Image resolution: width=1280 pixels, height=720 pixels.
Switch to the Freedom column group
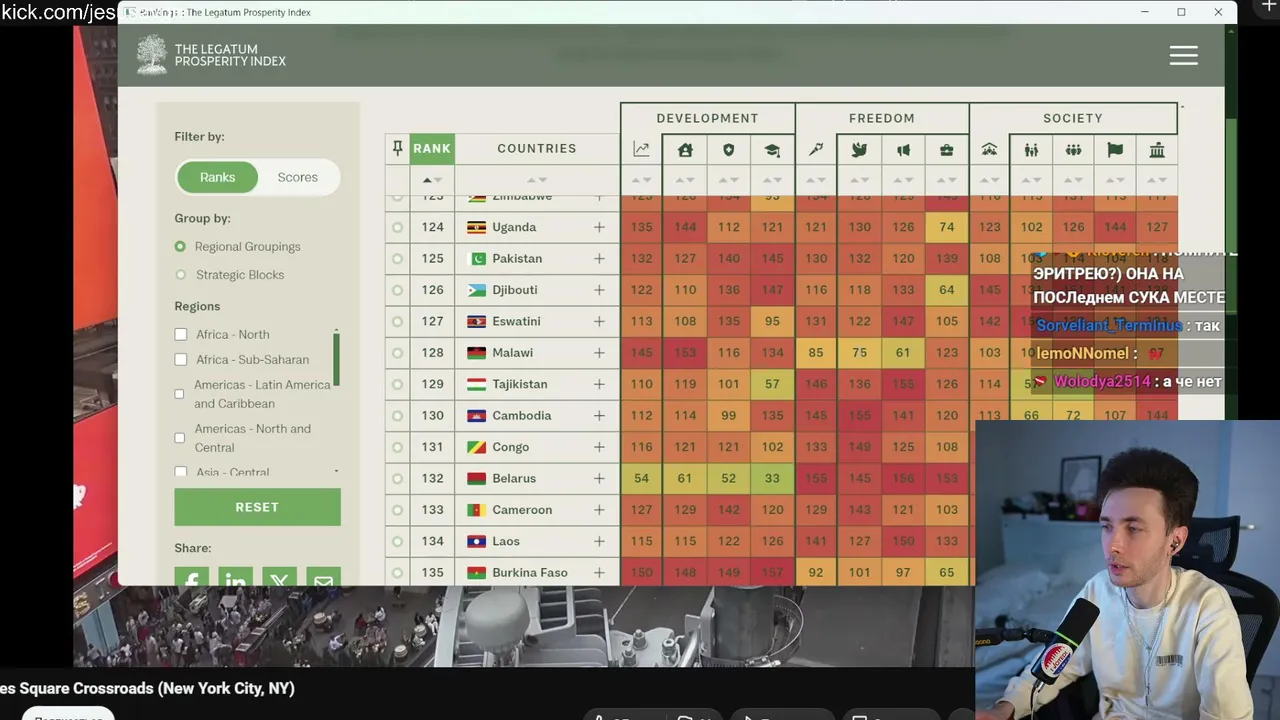[x=882, y=118]
